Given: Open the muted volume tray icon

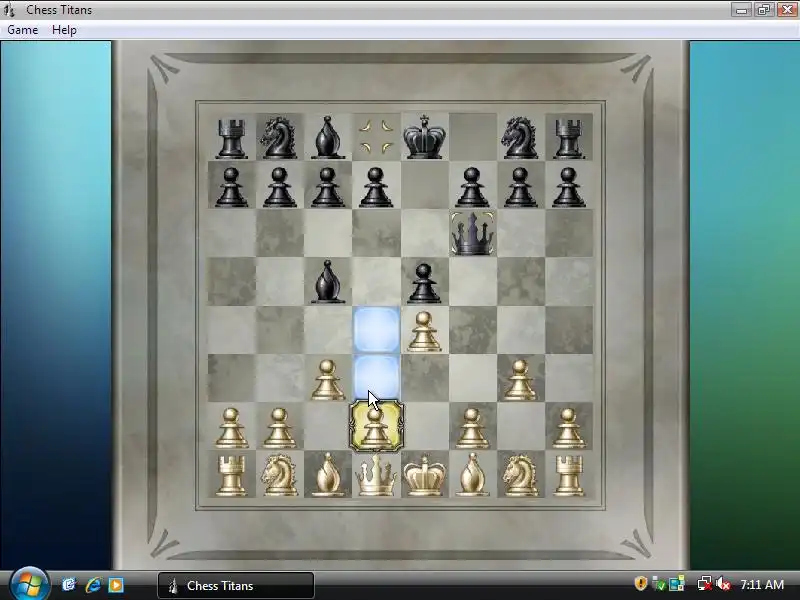Looking at the screenshot, I should coord(723,584).
